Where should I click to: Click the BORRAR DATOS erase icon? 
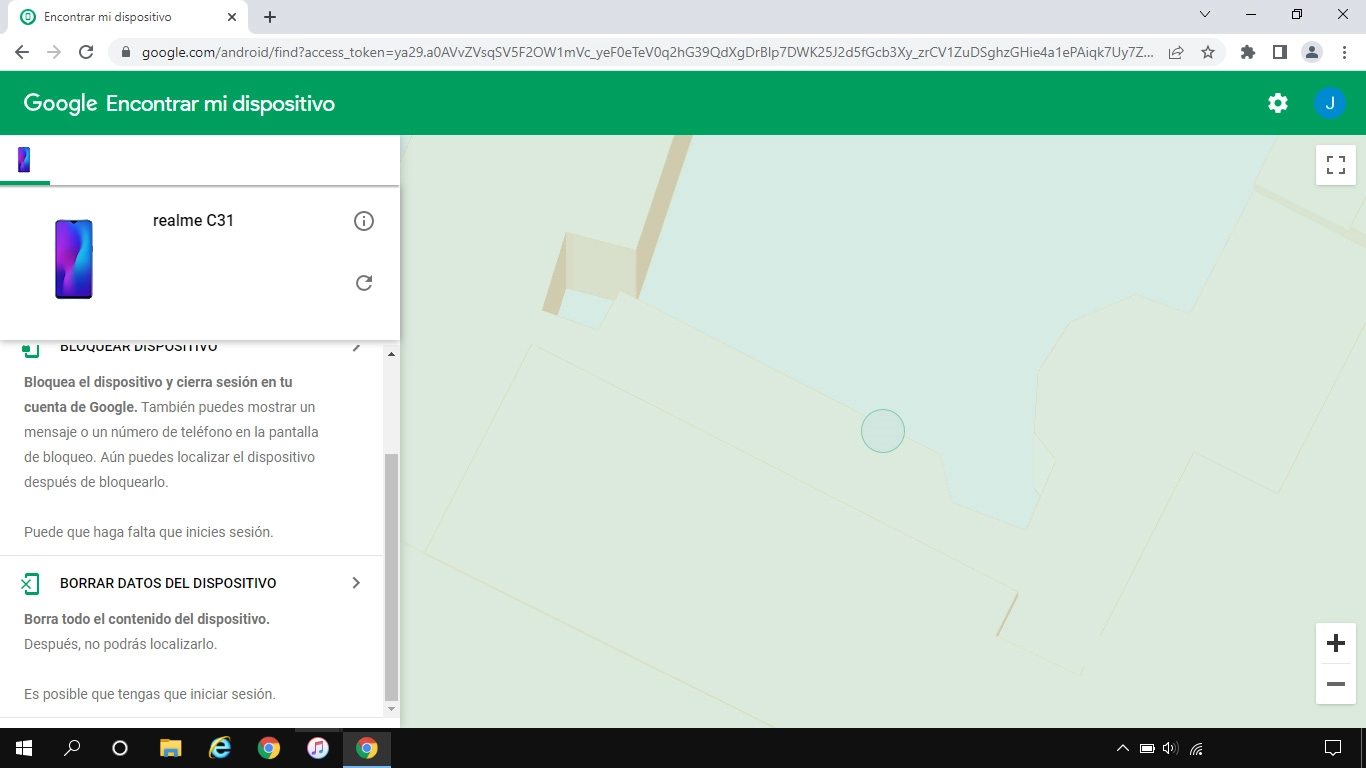30,582
